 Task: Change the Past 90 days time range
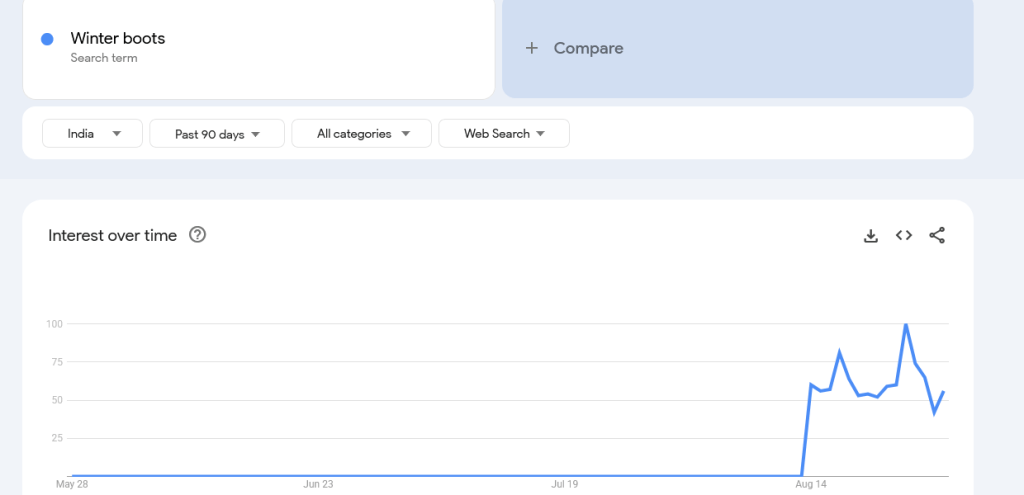217,133
